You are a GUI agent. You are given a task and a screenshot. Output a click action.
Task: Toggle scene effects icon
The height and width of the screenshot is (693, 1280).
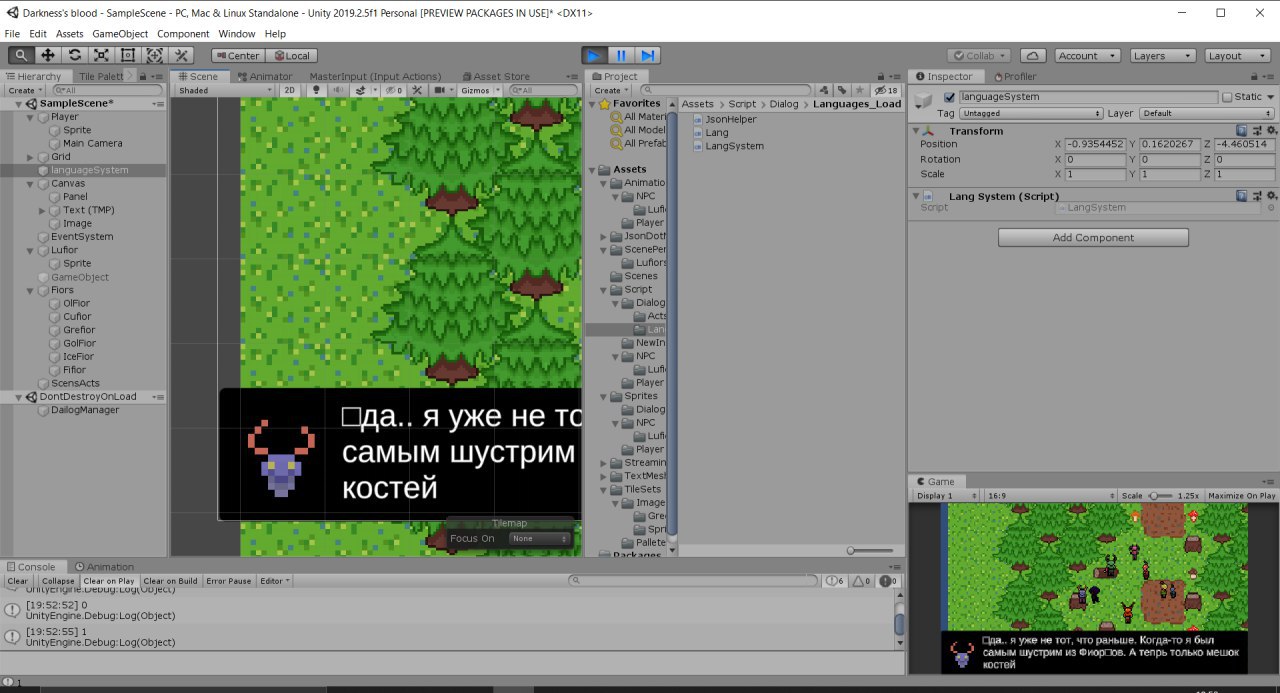pyautogui.click(x=360, y=90)
